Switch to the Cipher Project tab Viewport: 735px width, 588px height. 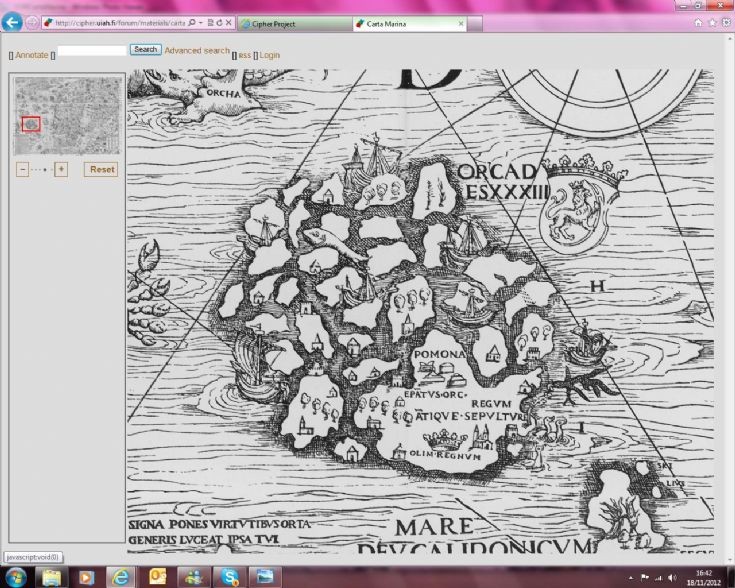(x=295, y=23)
